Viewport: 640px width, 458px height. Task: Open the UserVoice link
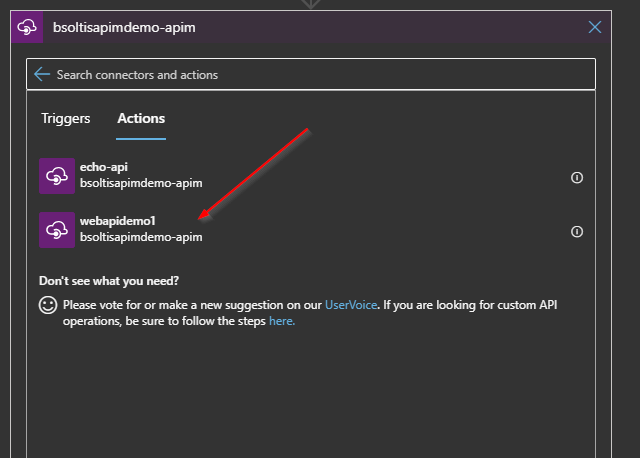point(350,304)
